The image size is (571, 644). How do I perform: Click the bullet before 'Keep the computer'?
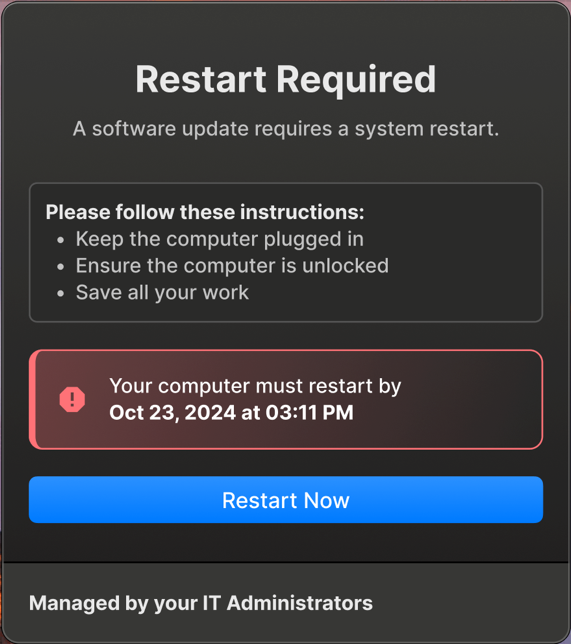click(61, 240)
